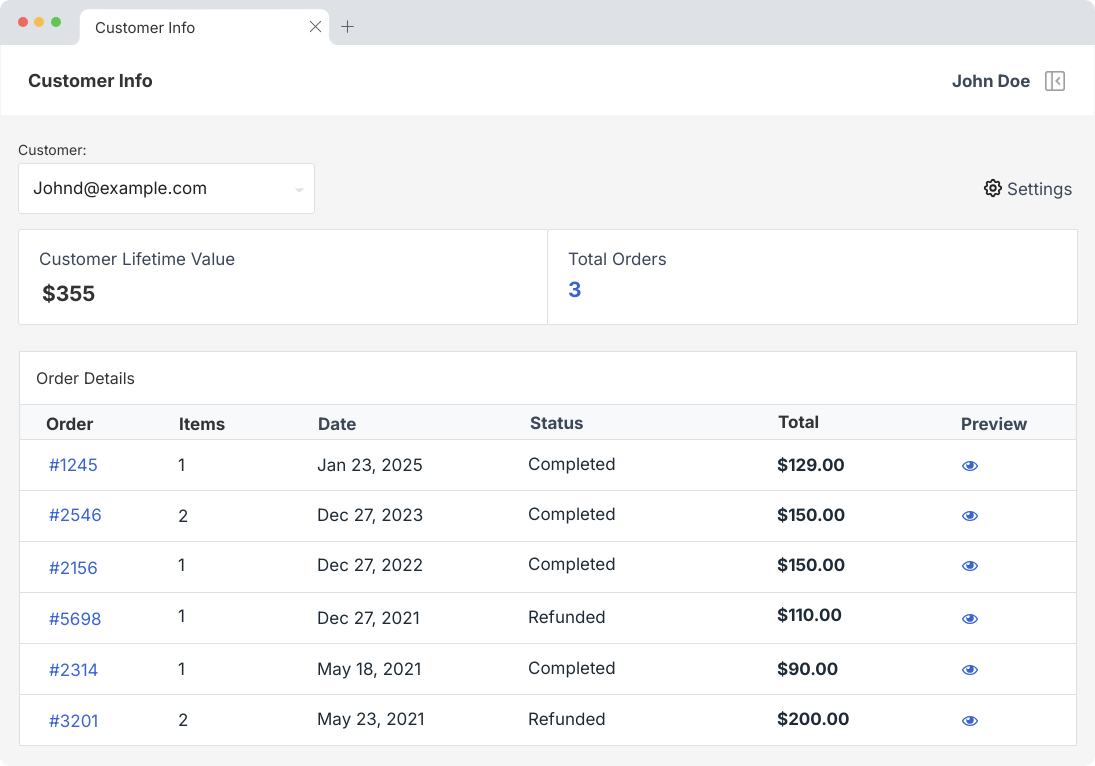
Task: Click the eye icon for order #2546
Action: tap(970, 515)
